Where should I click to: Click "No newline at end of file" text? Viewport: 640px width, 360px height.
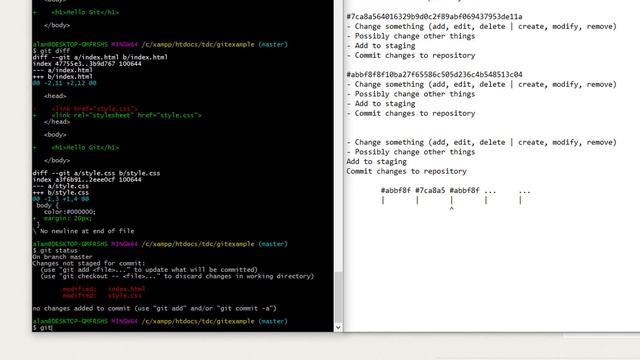click(87, 231)
